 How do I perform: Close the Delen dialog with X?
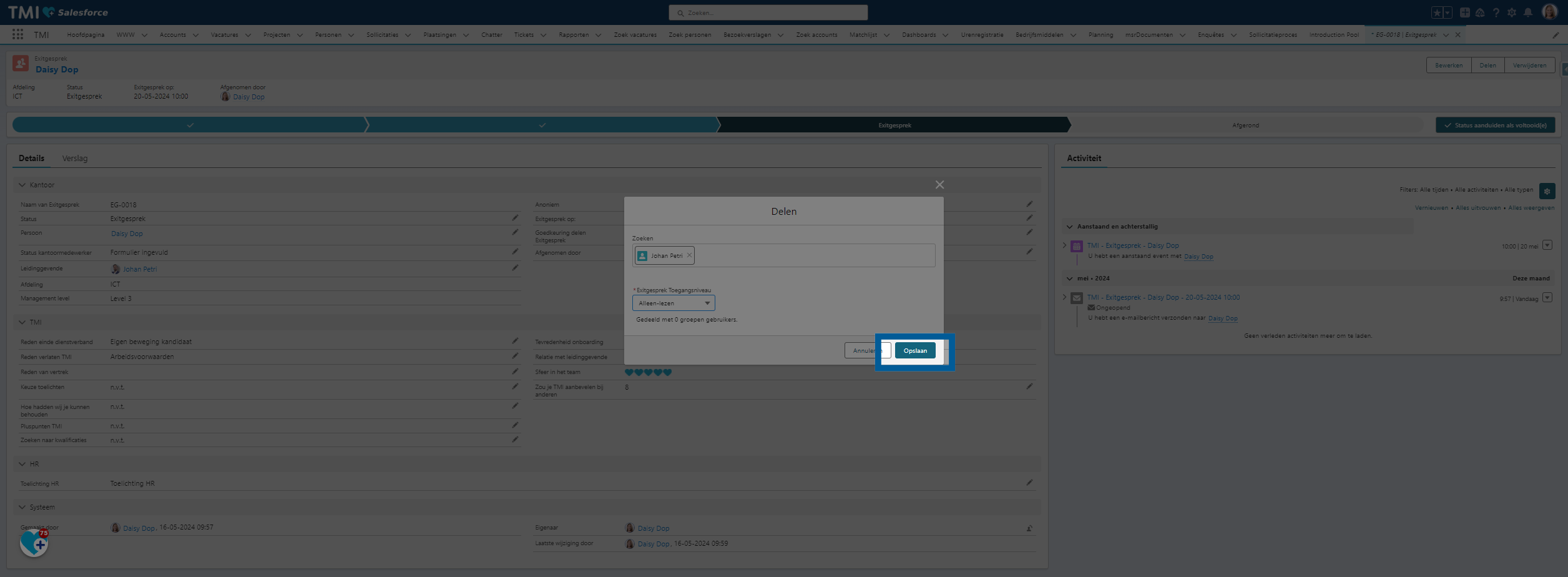939,185
